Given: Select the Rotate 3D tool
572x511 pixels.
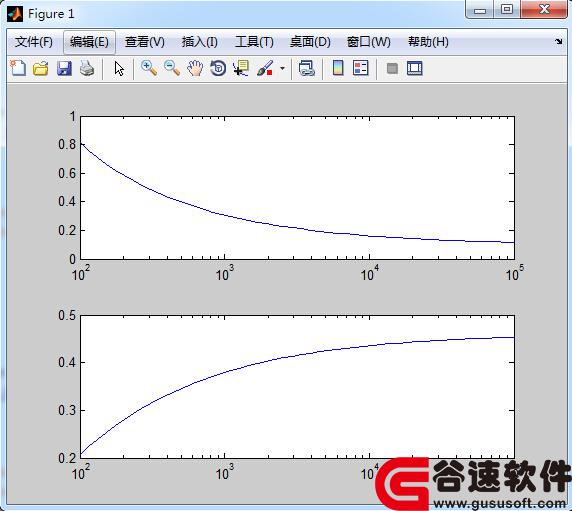Looking at the screenshot, I should coord(218,68).
